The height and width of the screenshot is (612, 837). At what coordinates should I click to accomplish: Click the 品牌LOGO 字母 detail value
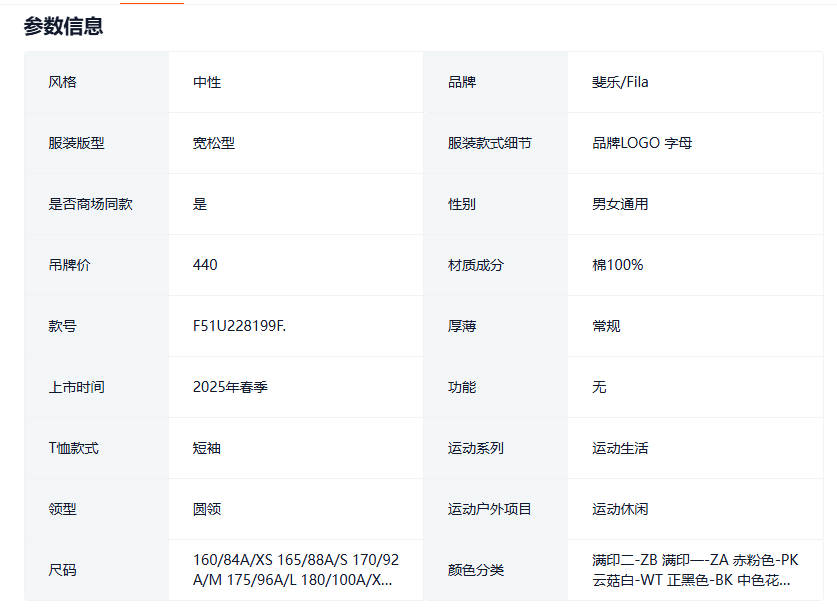pos(642,143)
